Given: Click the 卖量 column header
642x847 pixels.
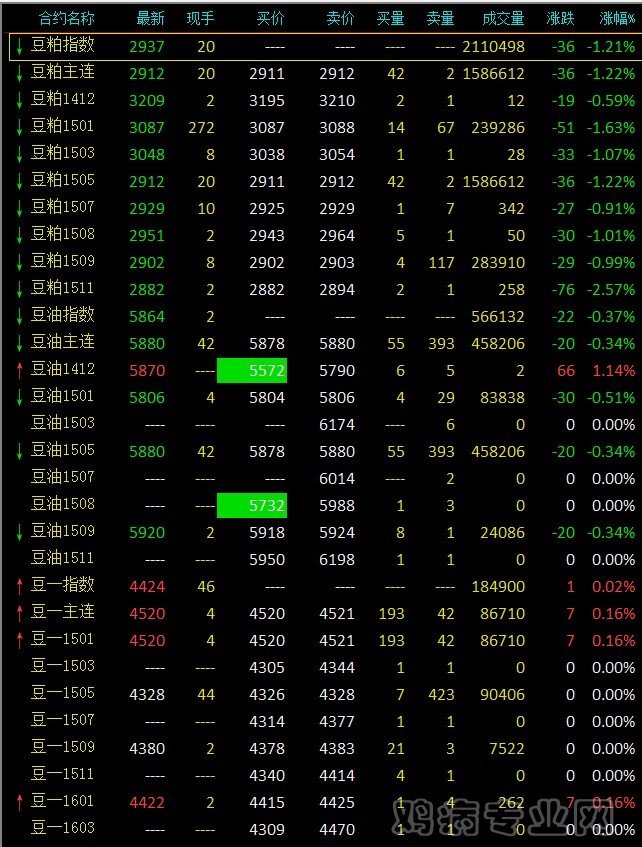Looking at the screenshot, I should pyautogui.click(x=440, y=19).
